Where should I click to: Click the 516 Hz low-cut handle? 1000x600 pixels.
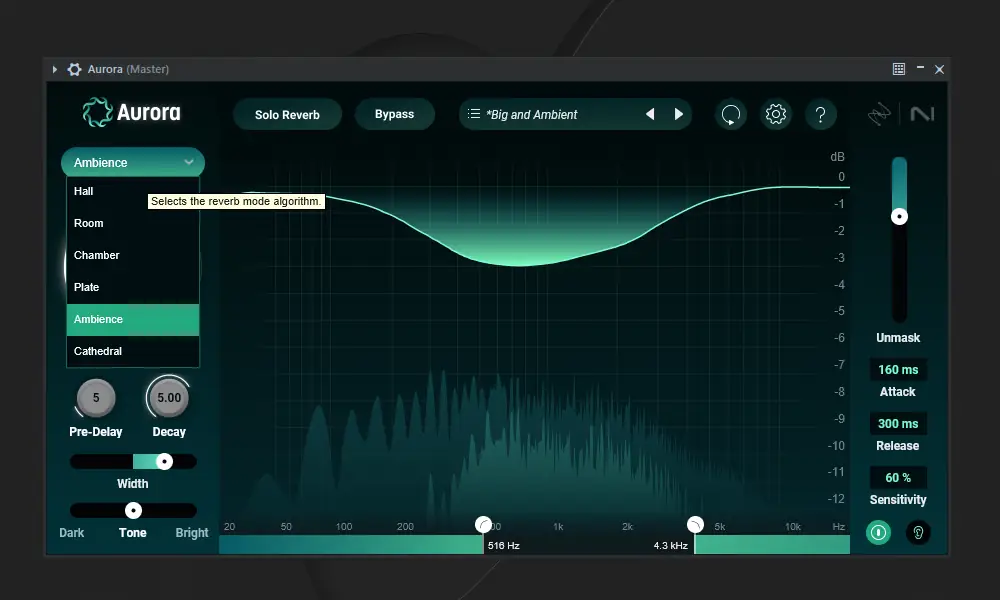click(x=483, y=525)
